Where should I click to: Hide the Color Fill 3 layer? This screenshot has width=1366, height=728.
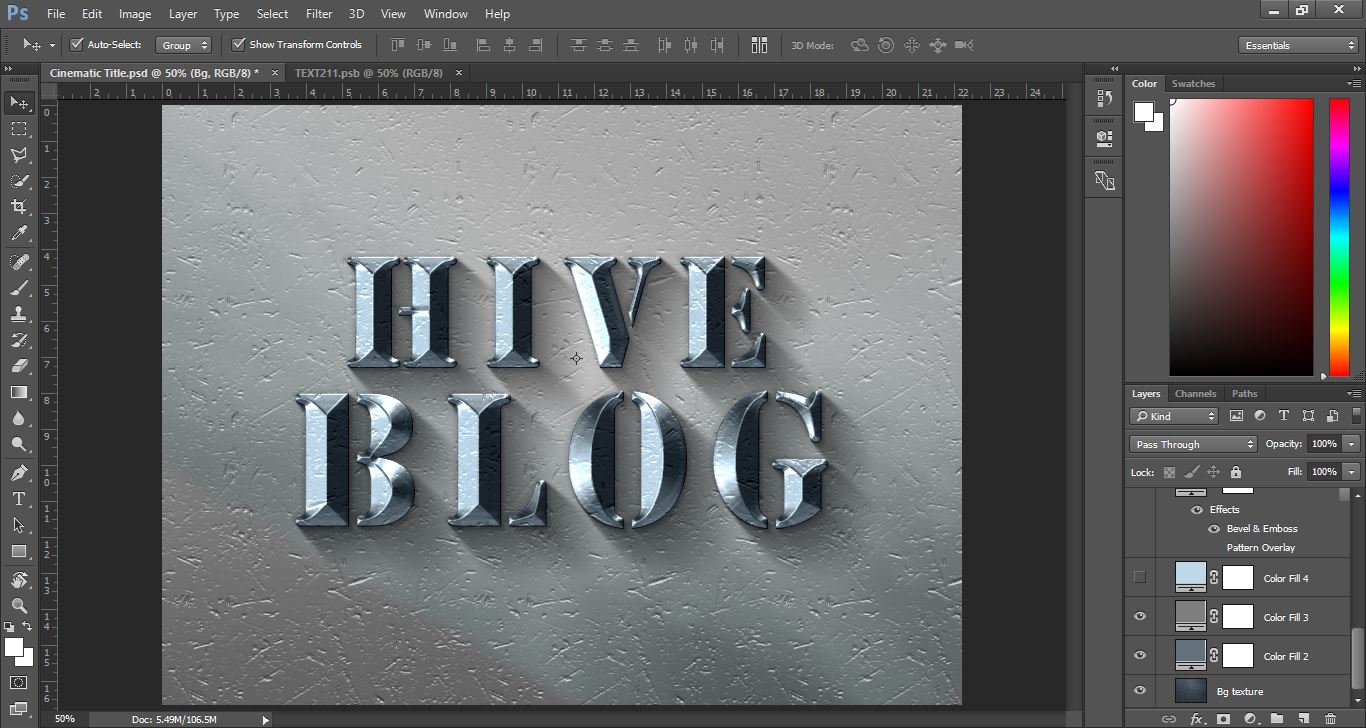pos(1139,616)
